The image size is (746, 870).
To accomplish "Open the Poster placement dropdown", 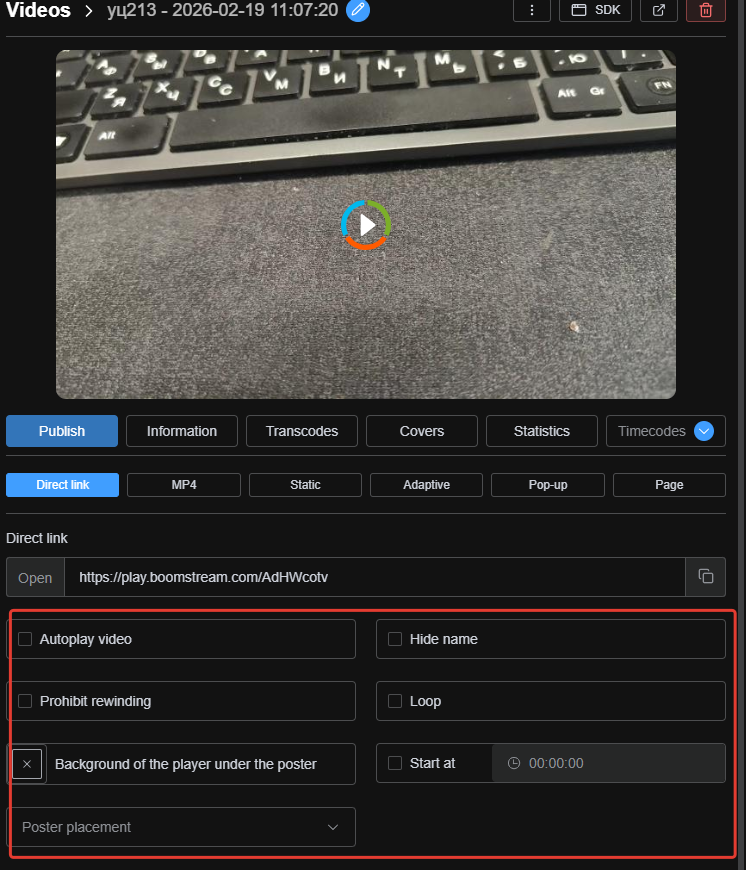I will pos(181,827).
